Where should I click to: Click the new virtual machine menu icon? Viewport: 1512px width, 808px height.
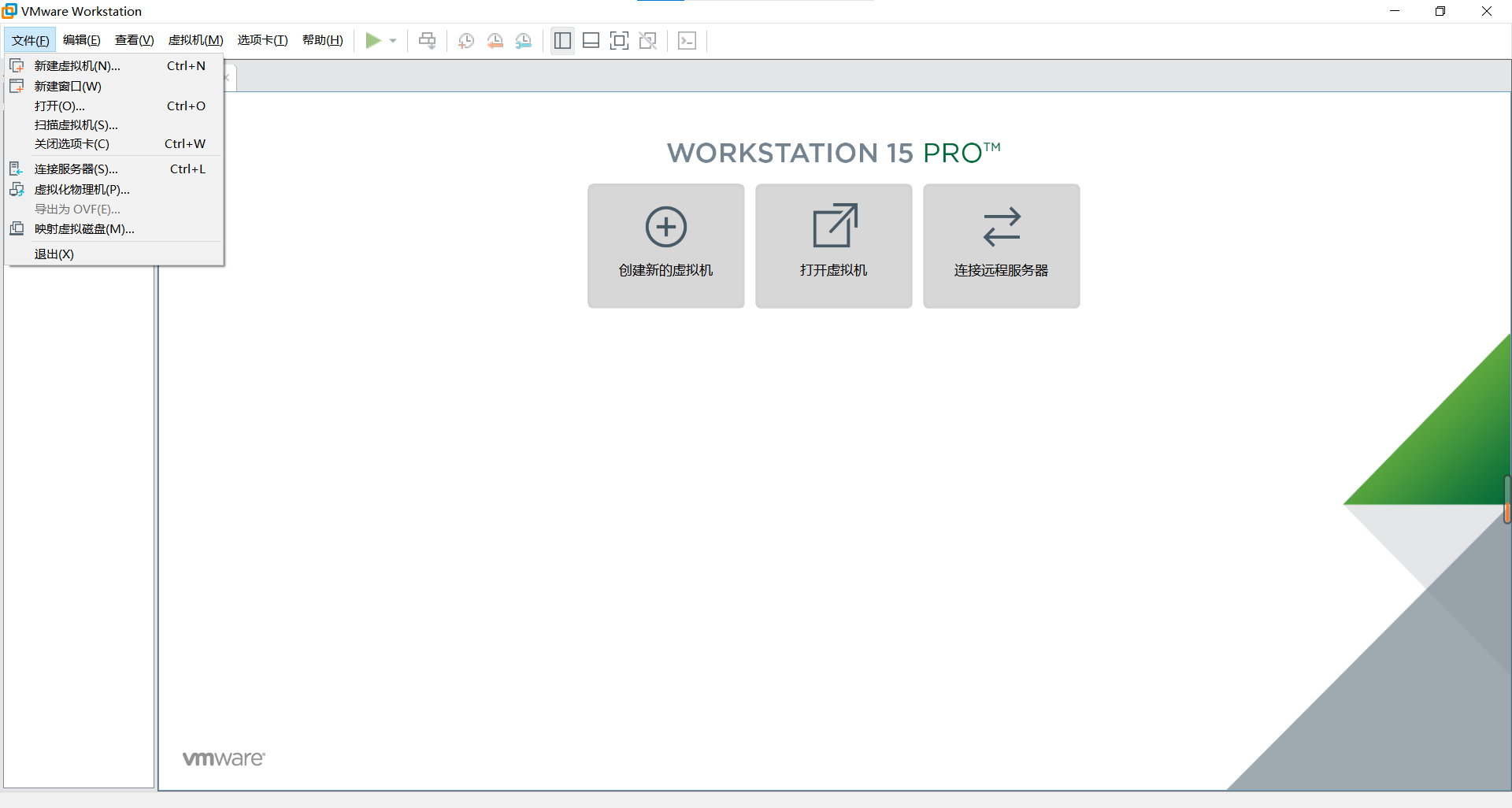tap(17, 65)
